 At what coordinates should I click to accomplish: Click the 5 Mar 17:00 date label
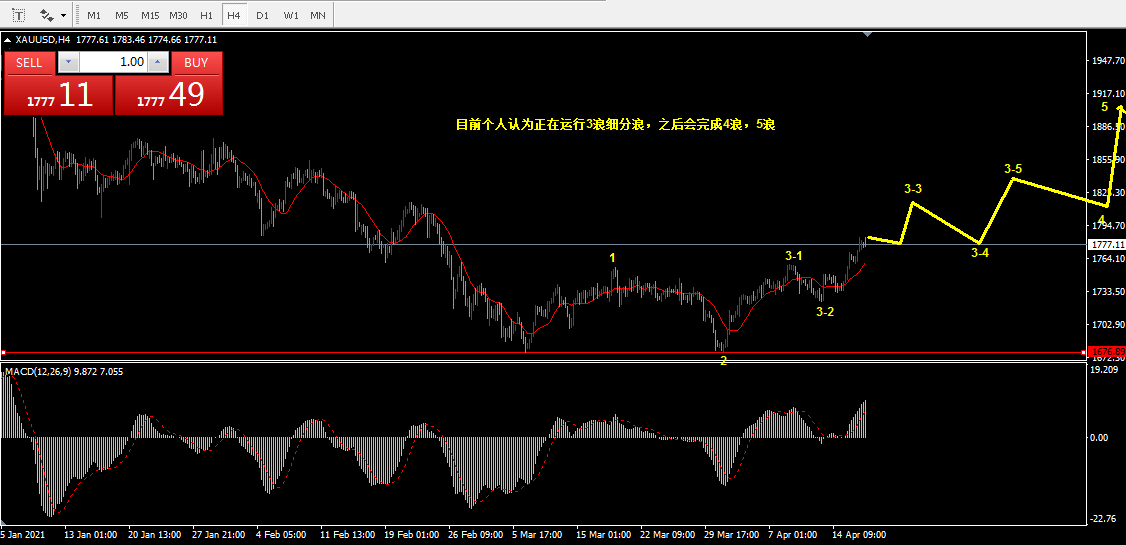(538, 535)
